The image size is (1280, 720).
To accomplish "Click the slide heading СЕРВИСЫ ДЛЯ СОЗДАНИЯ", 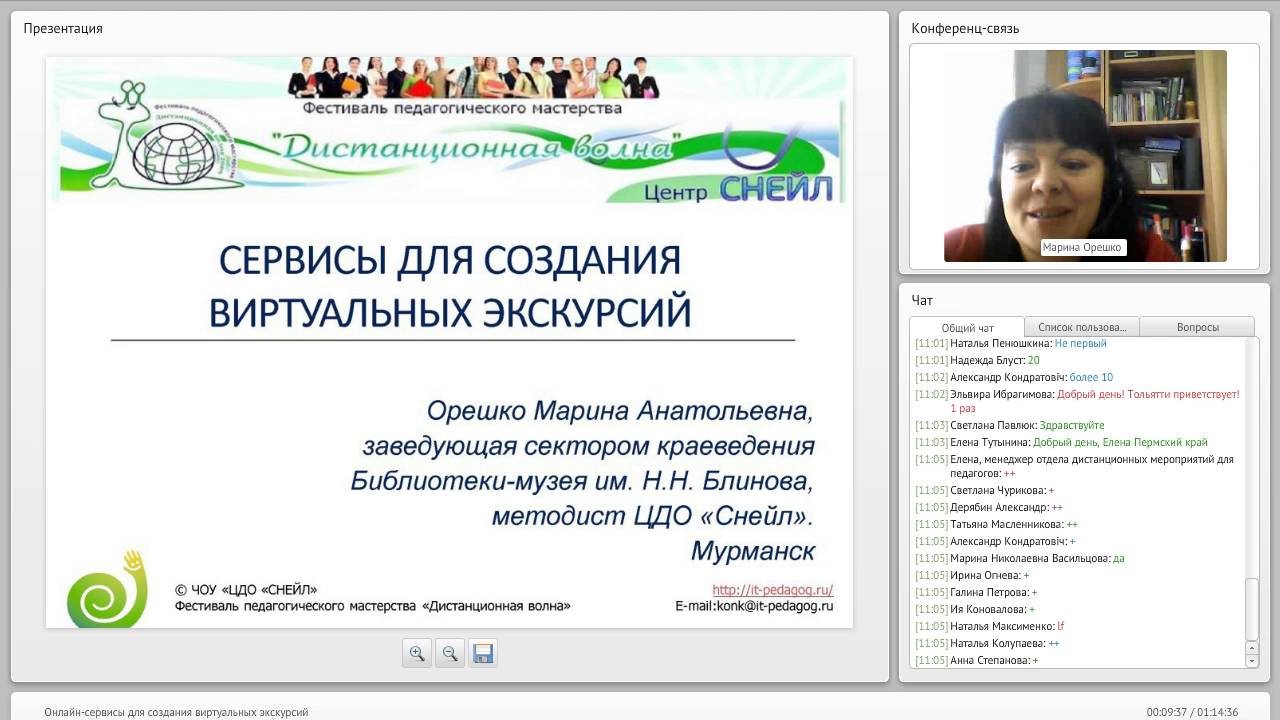I will 450,261.
